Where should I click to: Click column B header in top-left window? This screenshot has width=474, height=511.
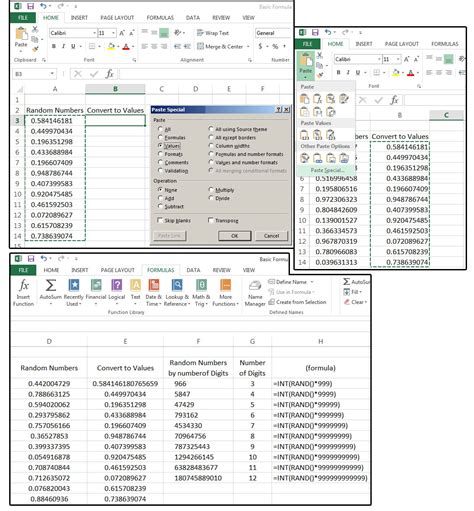pyautogui.click(x=115, y=89)
